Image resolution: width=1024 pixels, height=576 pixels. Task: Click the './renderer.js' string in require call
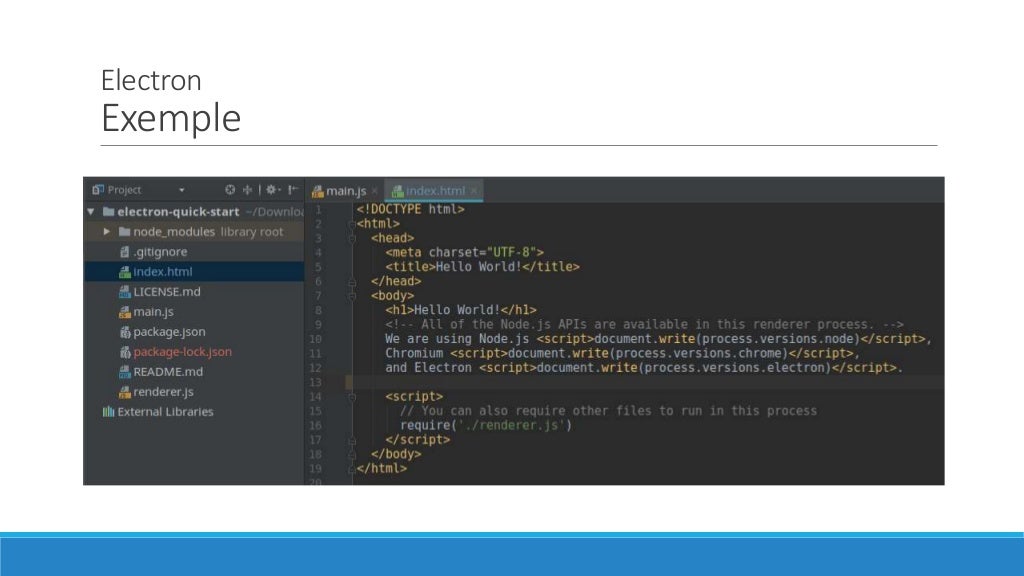tap(511, 425)
